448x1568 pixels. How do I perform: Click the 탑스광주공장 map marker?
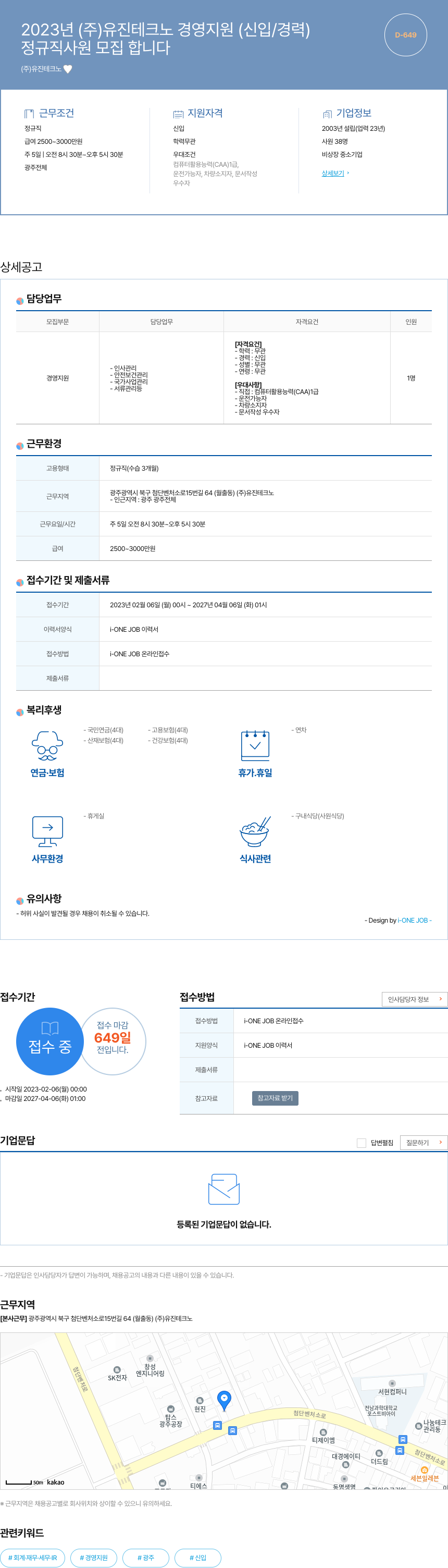click(x=170, y=1408)
